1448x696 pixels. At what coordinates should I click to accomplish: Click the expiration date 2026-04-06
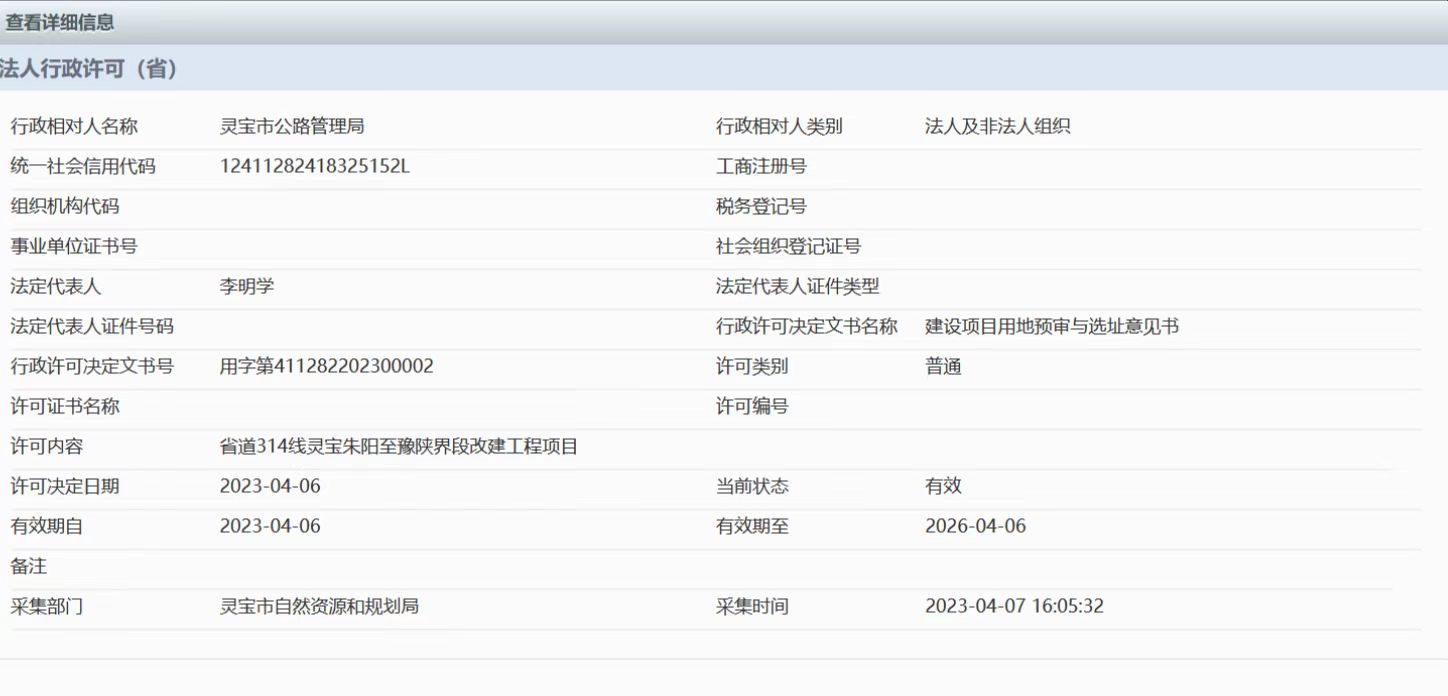[x=975, y=525]
